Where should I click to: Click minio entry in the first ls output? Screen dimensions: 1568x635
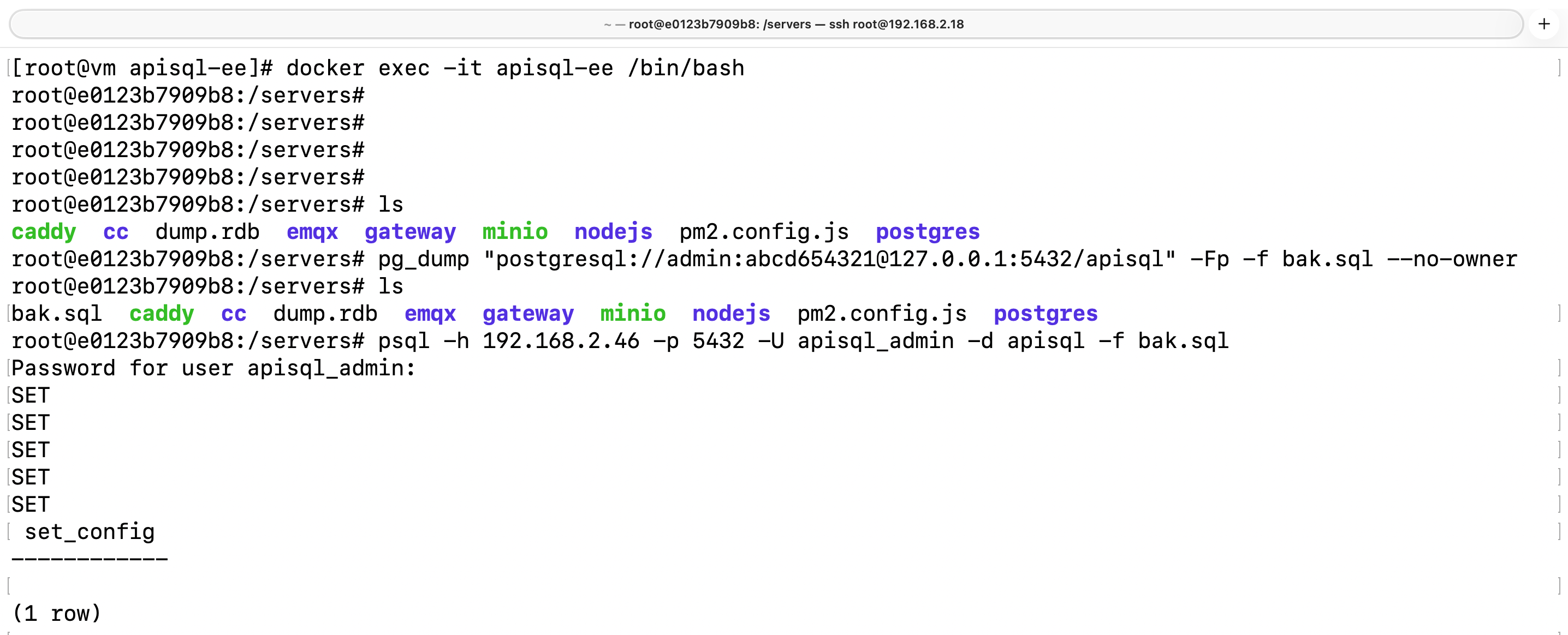[x=514, y=232]
